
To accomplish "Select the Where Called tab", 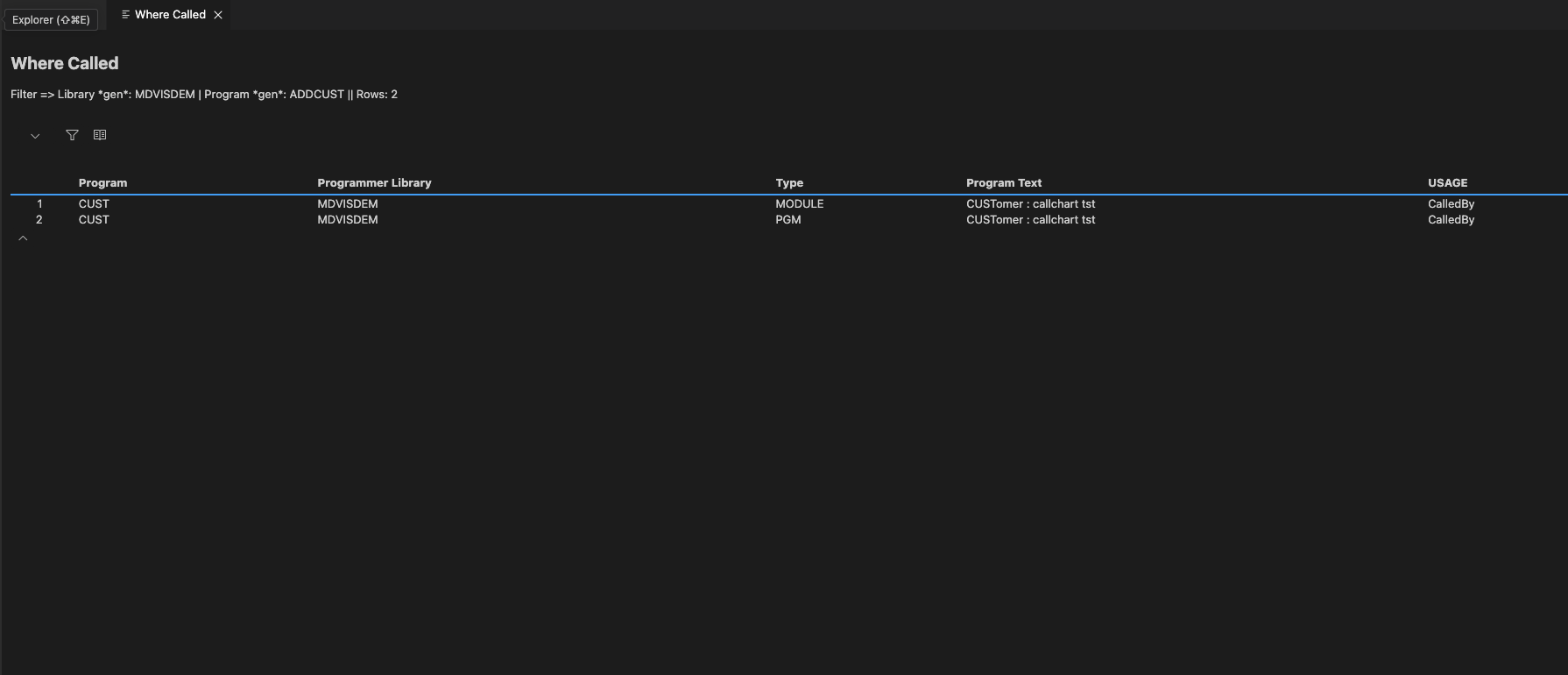I will click(170, 15).
